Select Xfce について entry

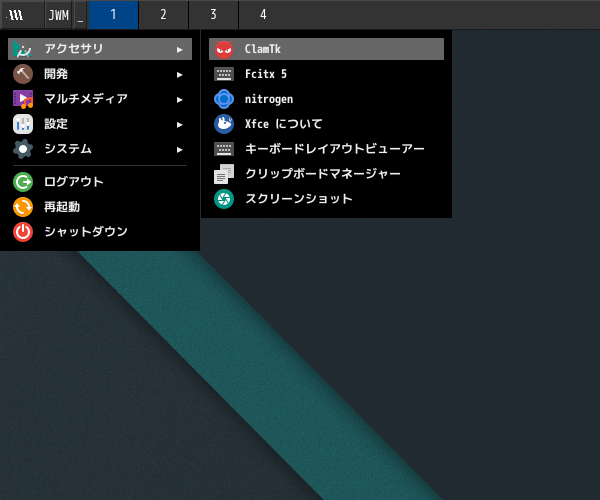click(326, 124)
